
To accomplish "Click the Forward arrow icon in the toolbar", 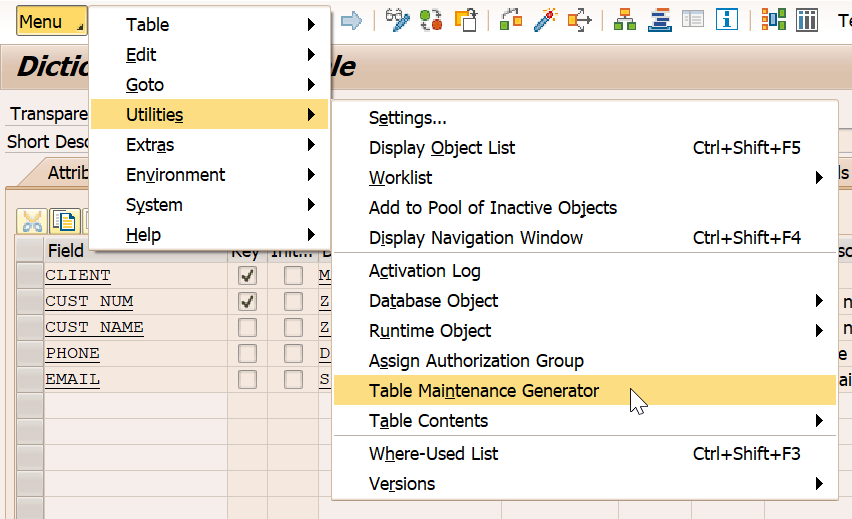I will (351, 21).
